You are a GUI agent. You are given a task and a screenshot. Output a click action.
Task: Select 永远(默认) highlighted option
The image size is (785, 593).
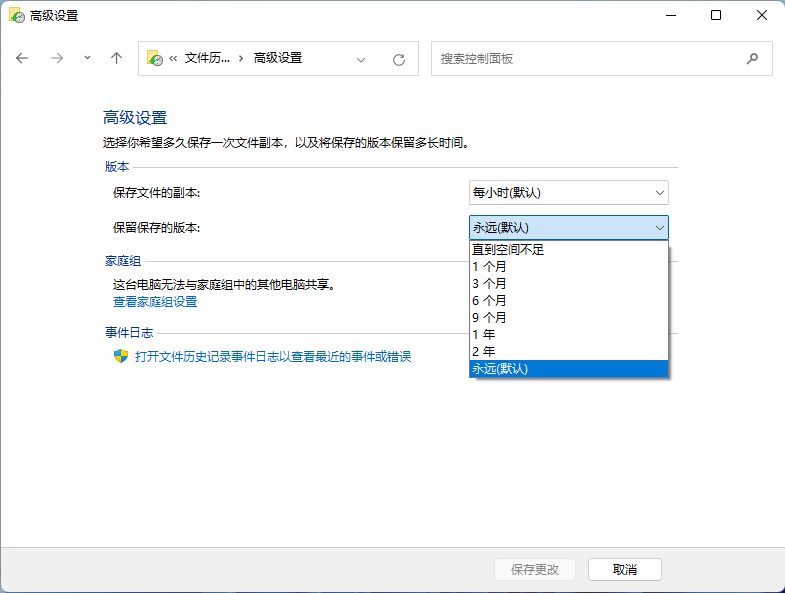[500, 369]
